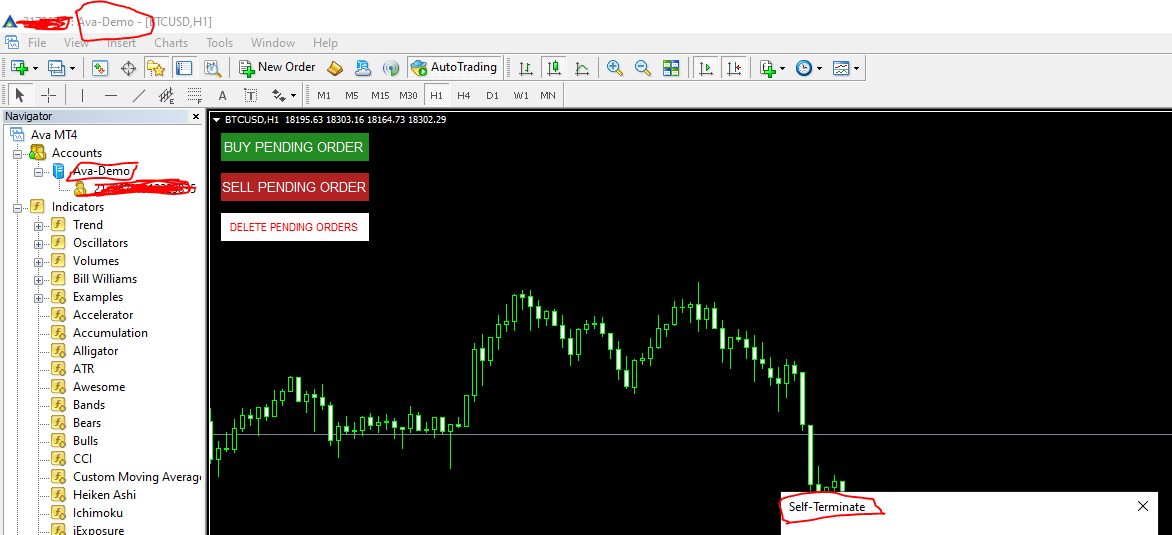Open the periods clock dropdown
Image resolution: width=1172 pixels, height=535 pixels.
coord(819,69)
